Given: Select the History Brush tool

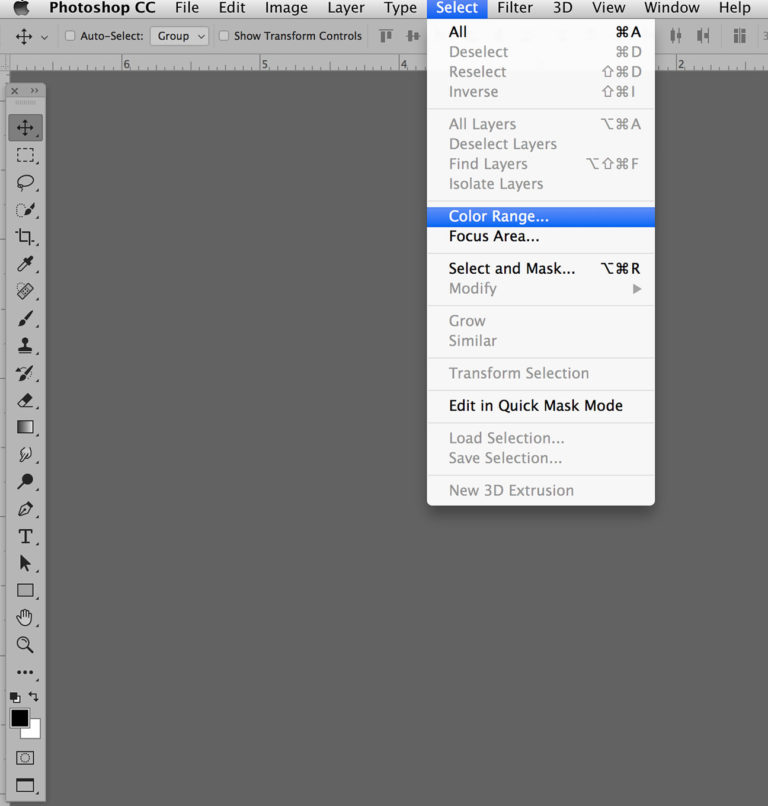Looking at the screenshot, I should coord(25,373).
